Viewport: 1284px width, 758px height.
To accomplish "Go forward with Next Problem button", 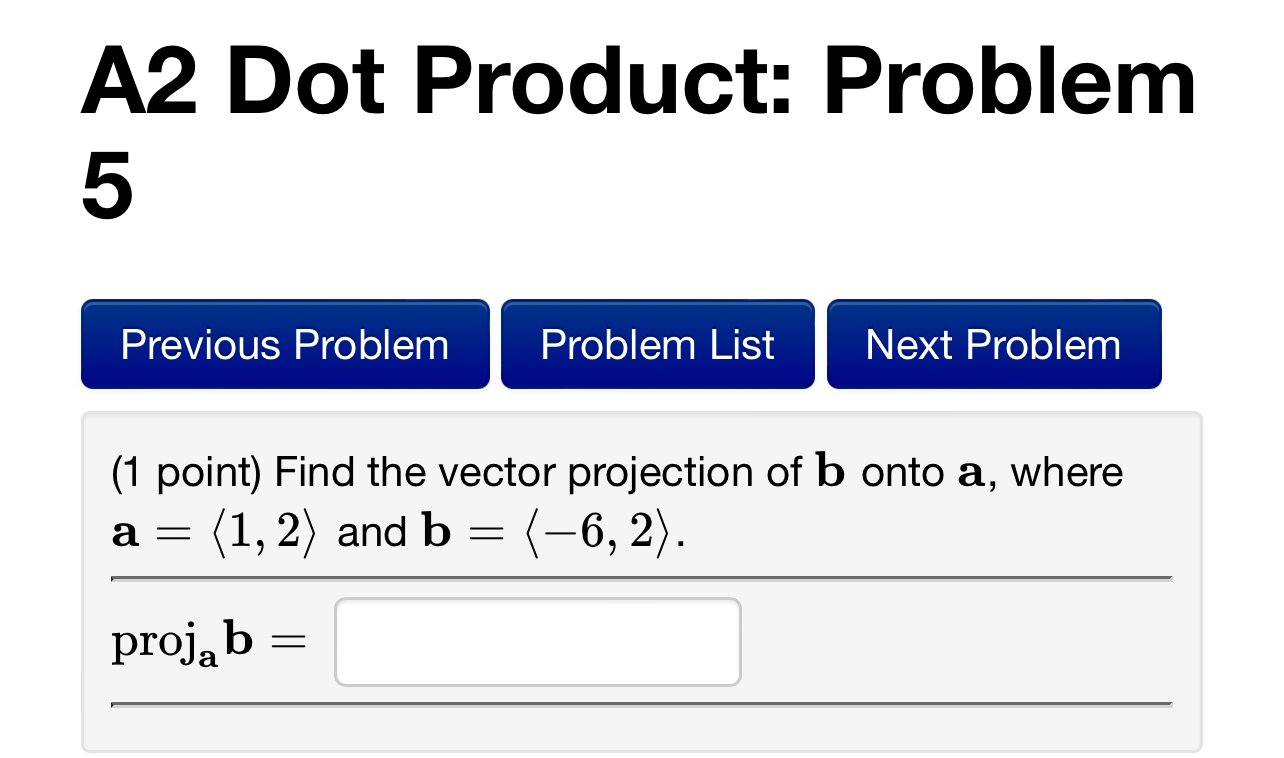I will [x=993, y=344].
